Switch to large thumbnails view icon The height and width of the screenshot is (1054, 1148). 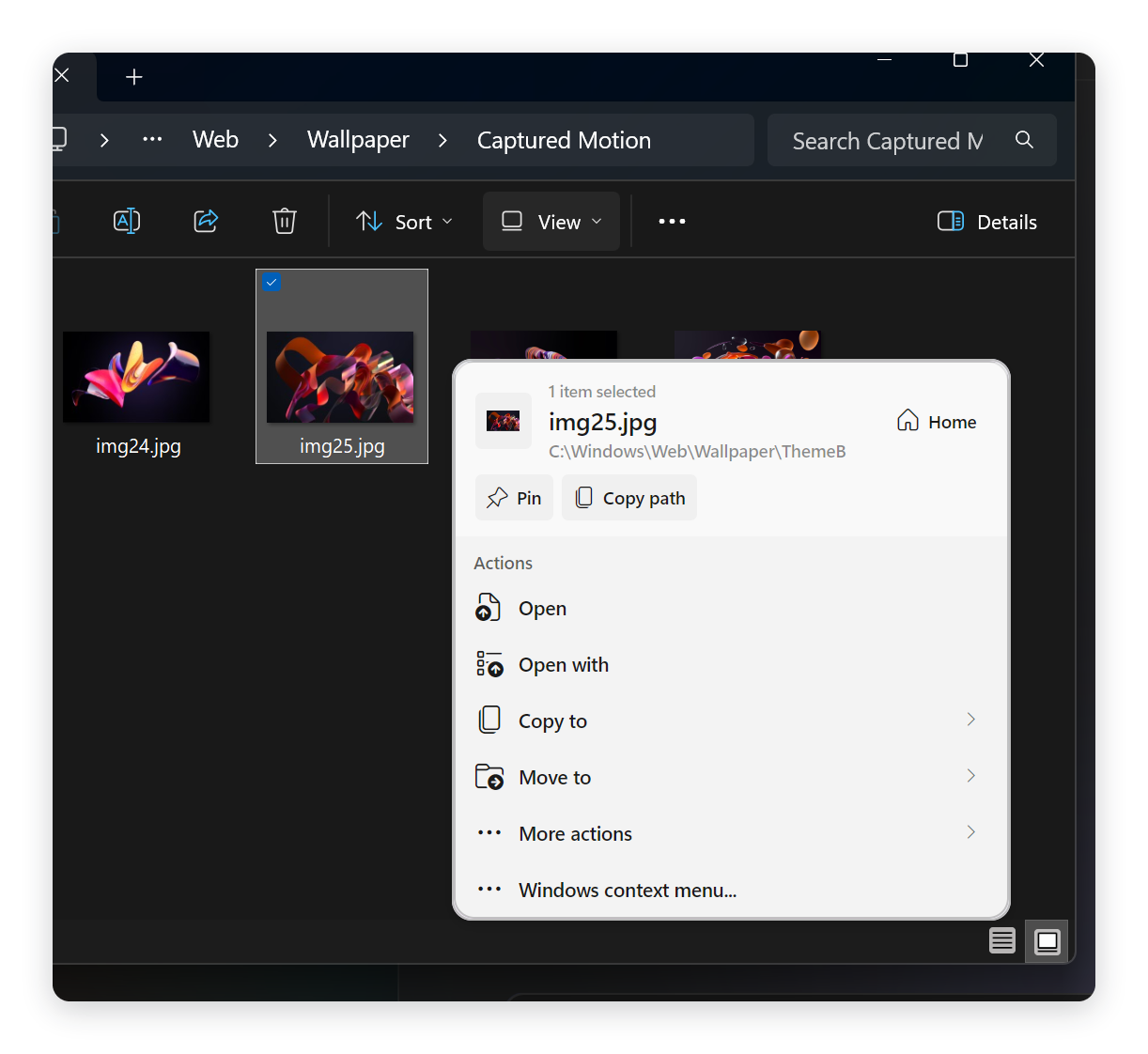pos(1047,941)
